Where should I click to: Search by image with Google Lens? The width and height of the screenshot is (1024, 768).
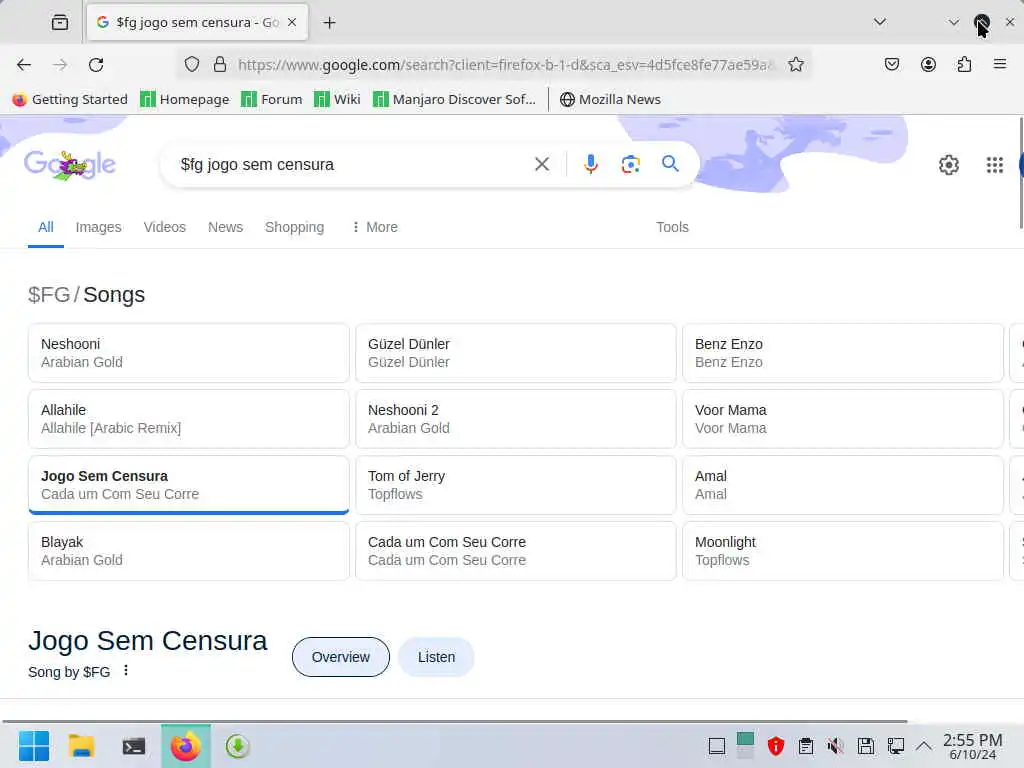(x=630, y=164)
